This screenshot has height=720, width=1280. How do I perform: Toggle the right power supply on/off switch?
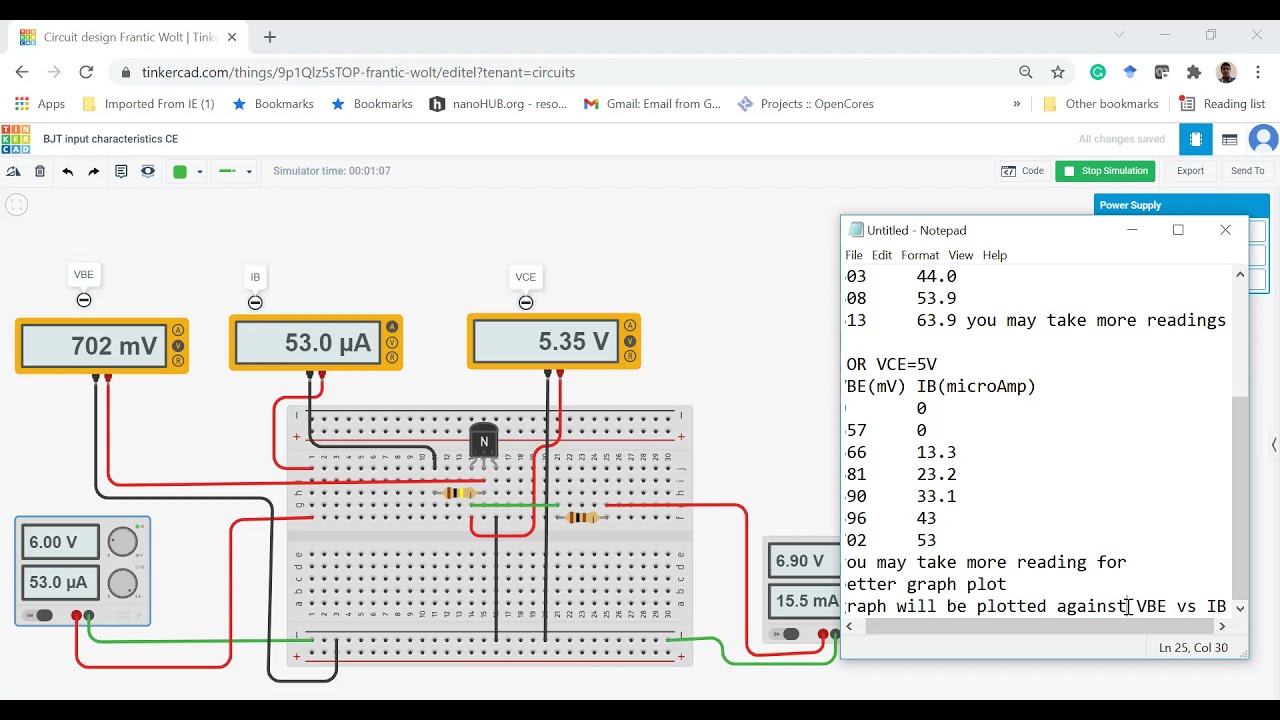point(786,633)
